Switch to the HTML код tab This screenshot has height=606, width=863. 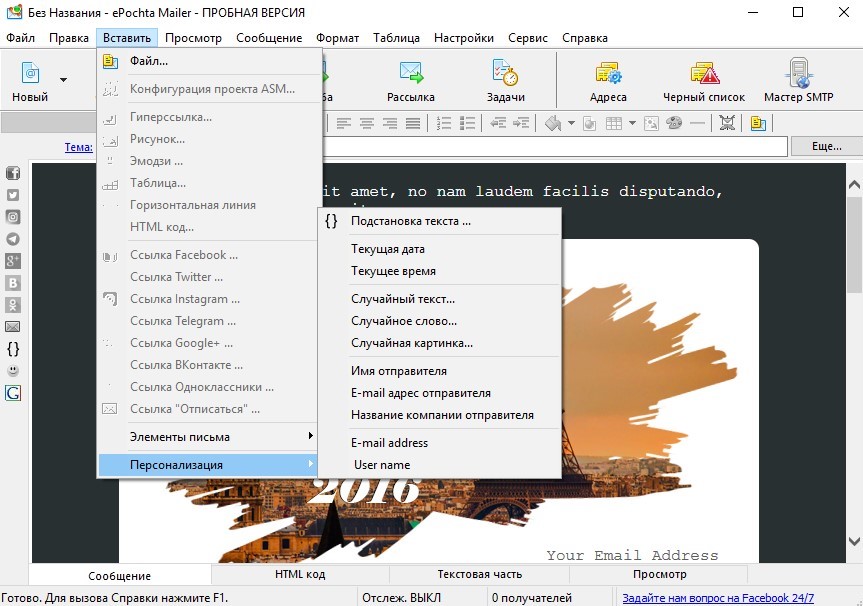click(x=300, y=575)
